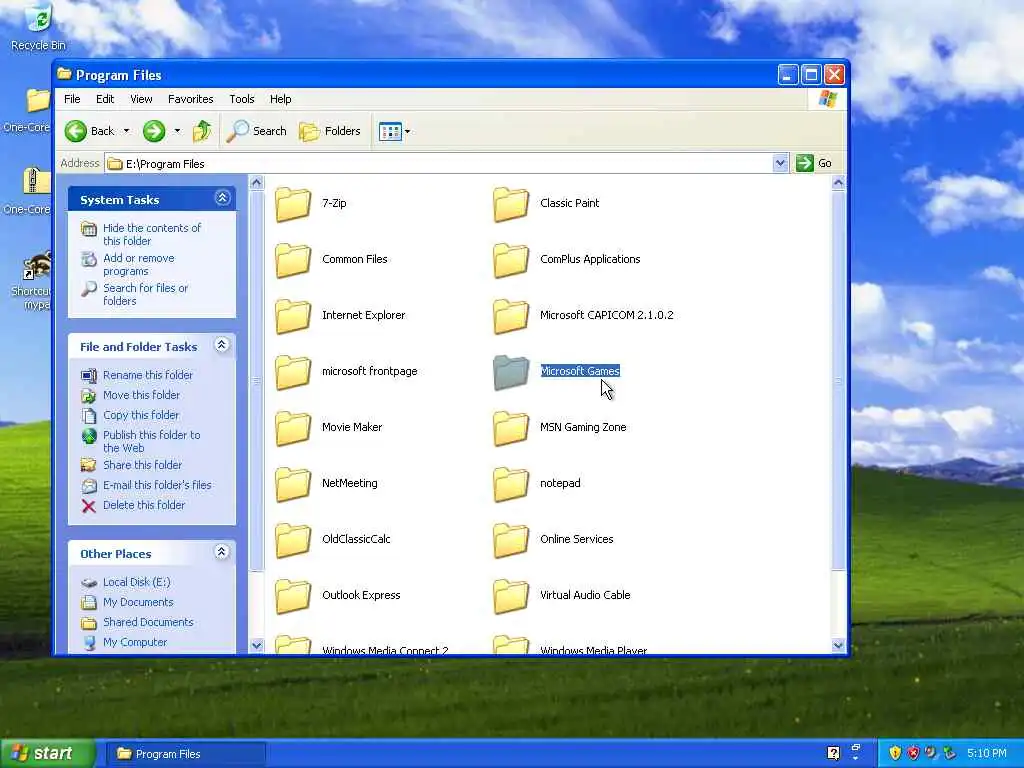Select the 7-Zip folder icon

(x=293, y=204)
